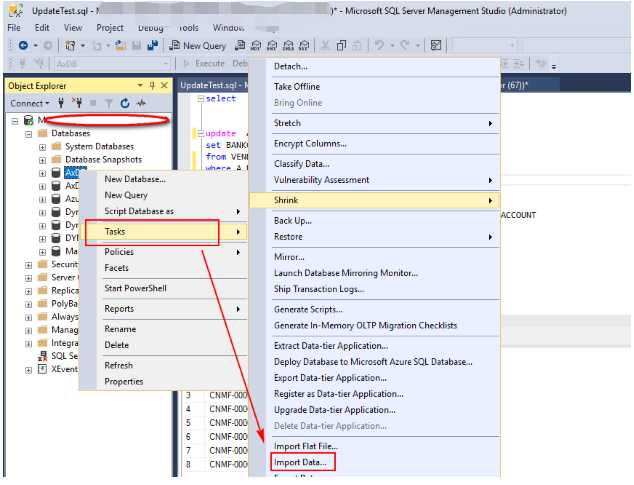Click the SQL Server Agent icon in the tree

[42, 356]
